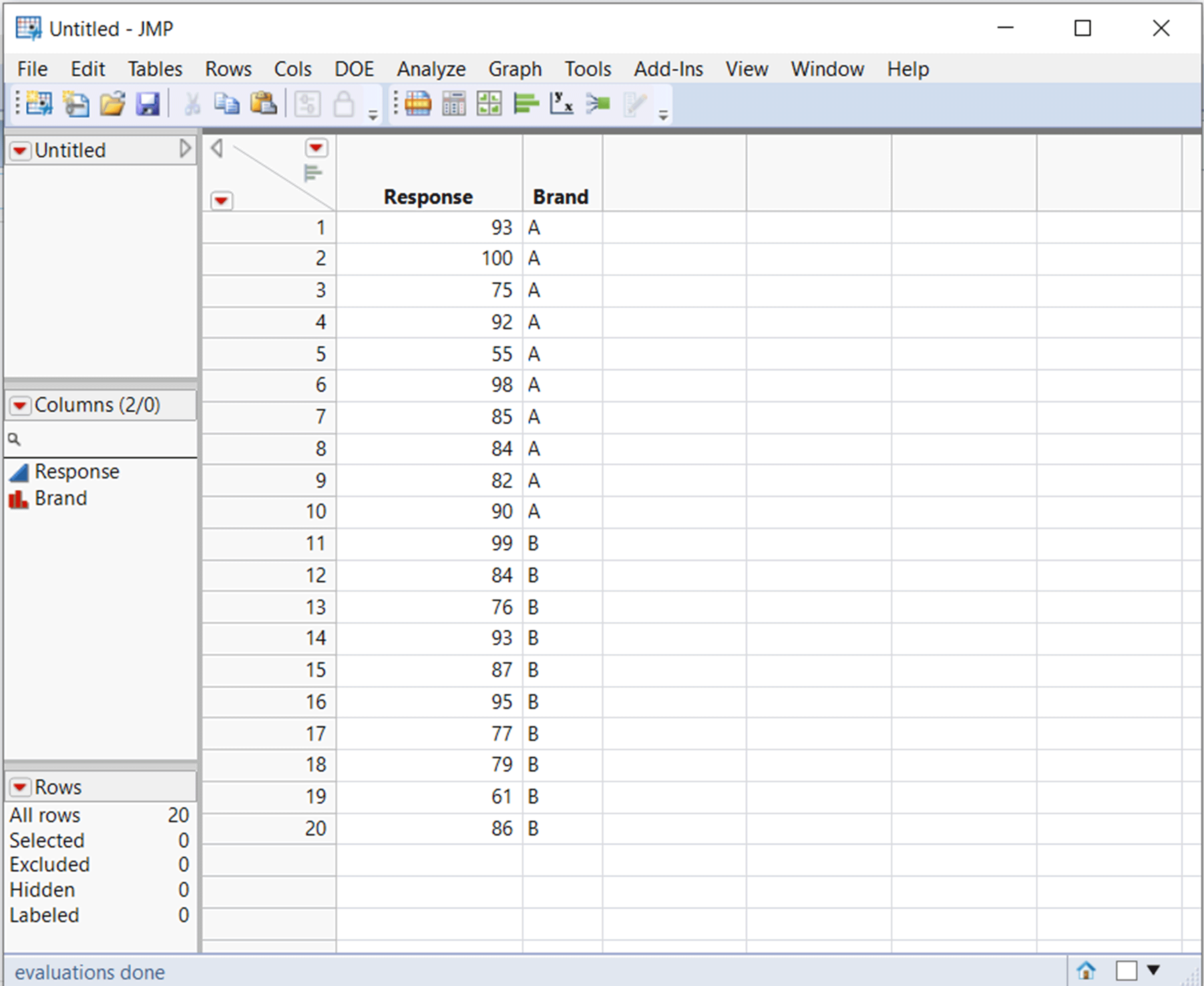1204x986 pixels.
Task: Open the Rows panel red triangle menu
Action: pyautogui.click(x=20, y=787)
